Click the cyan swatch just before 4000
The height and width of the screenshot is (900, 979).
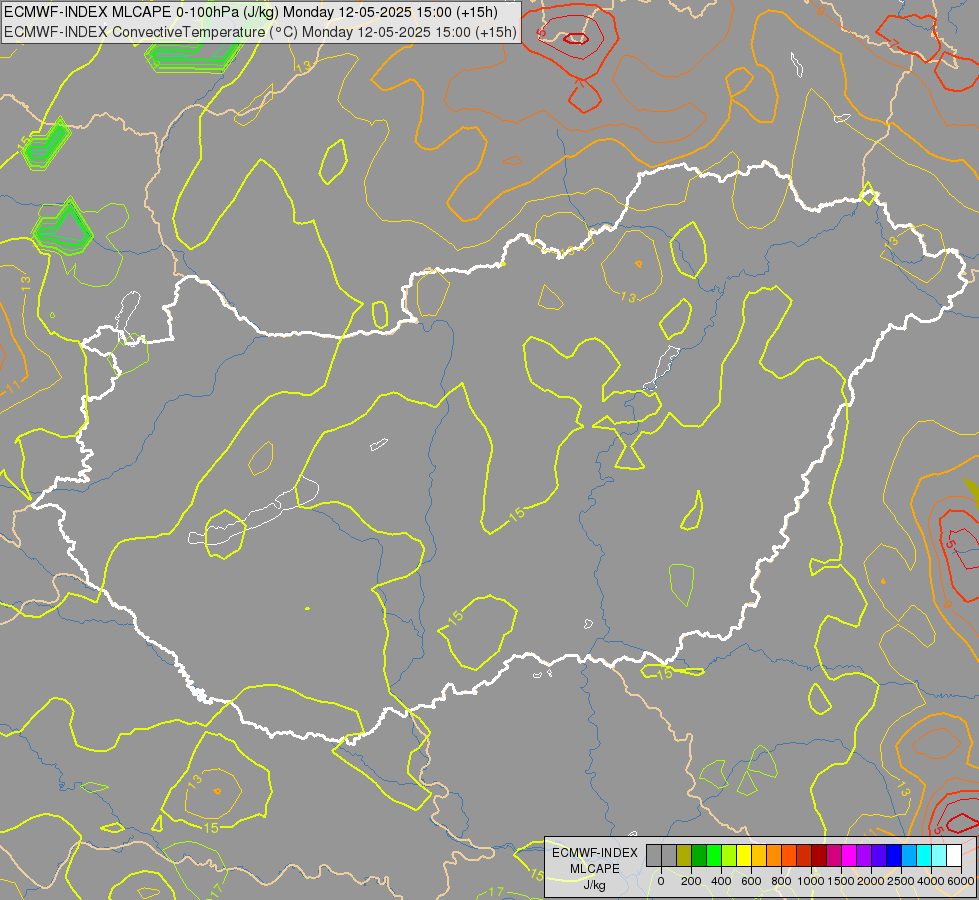click(924, 855)
